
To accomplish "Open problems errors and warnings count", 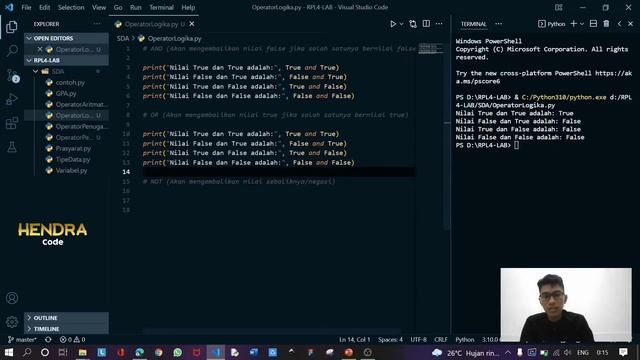I will coord(72,340).
